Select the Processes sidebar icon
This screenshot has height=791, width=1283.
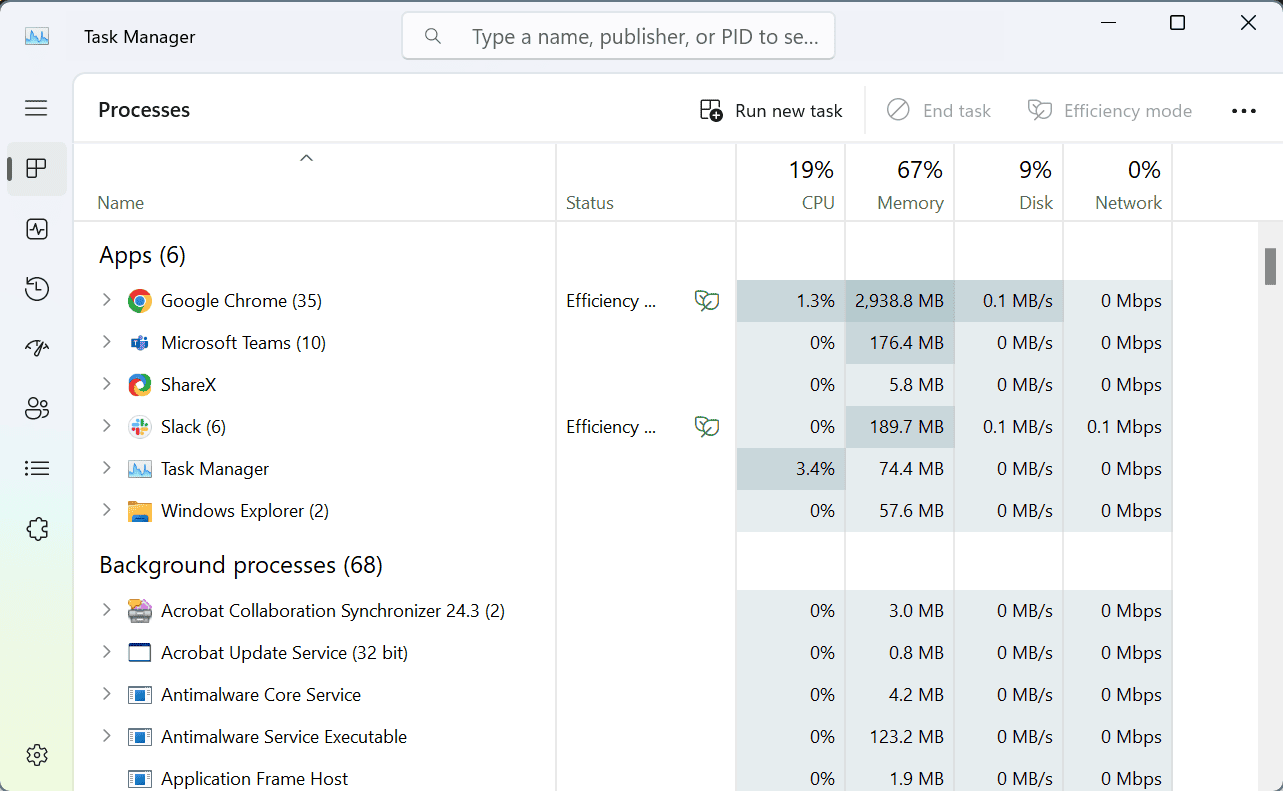click(37, 169)
